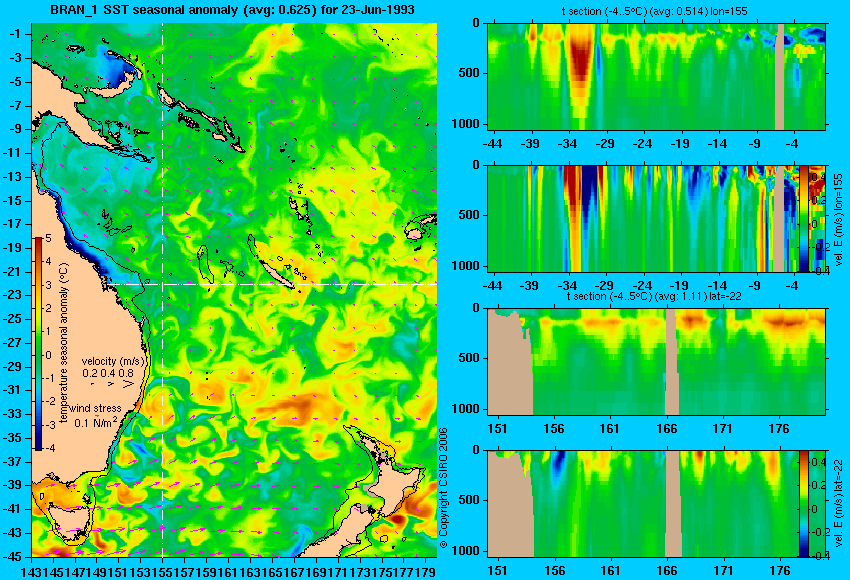This screenshot has width=850, height=580.
Task: Click the '0' tick on temperature color bar
Action: 48,355
